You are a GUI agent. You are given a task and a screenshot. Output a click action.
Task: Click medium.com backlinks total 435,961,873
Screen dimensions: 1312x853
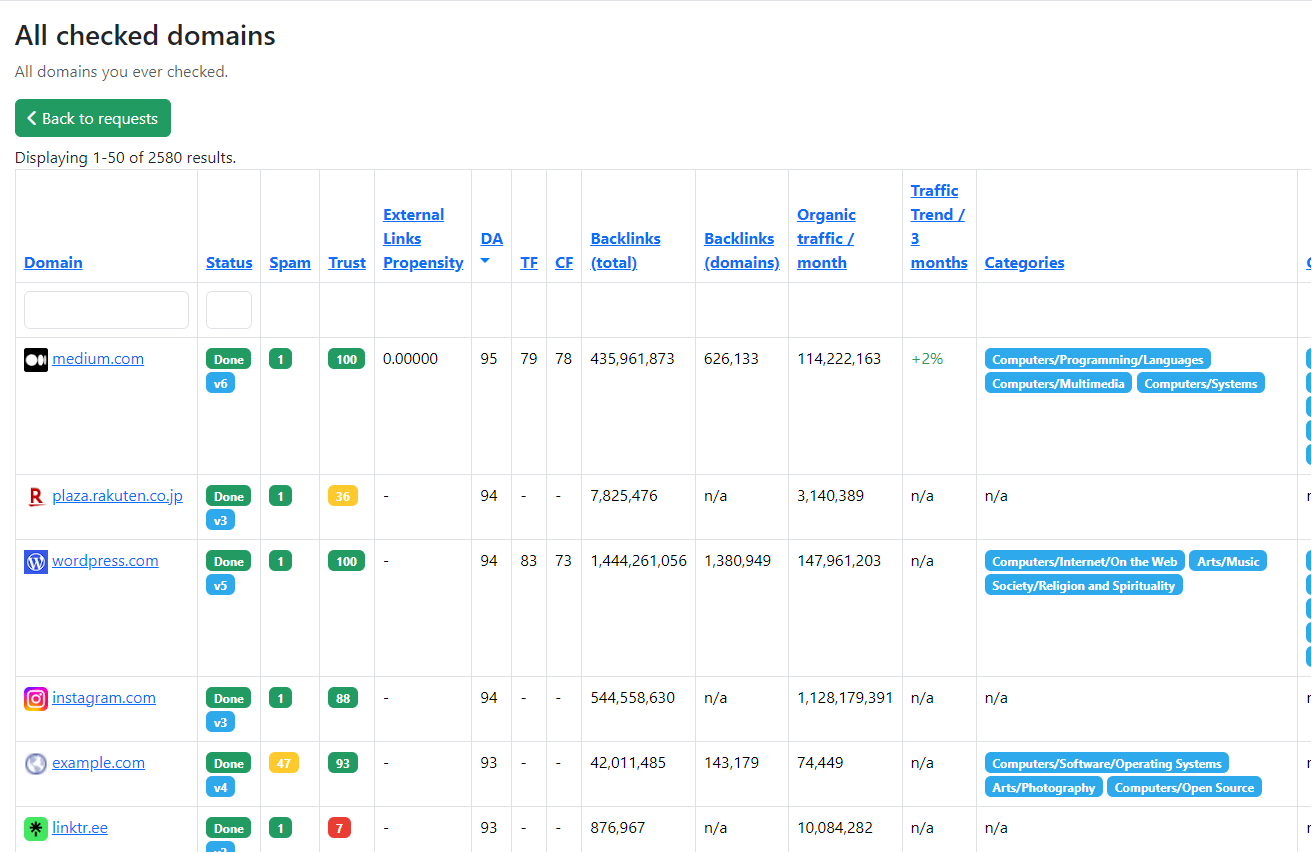click(633, 358)
